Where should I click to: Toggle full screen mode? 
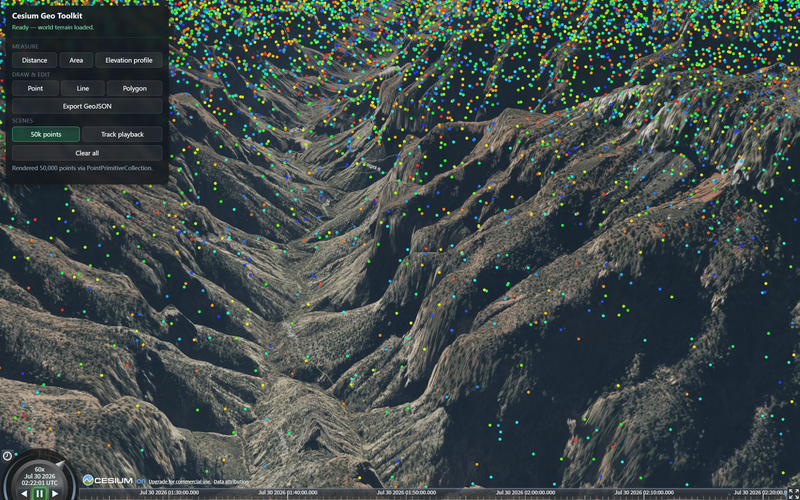[x=793, y=493]
